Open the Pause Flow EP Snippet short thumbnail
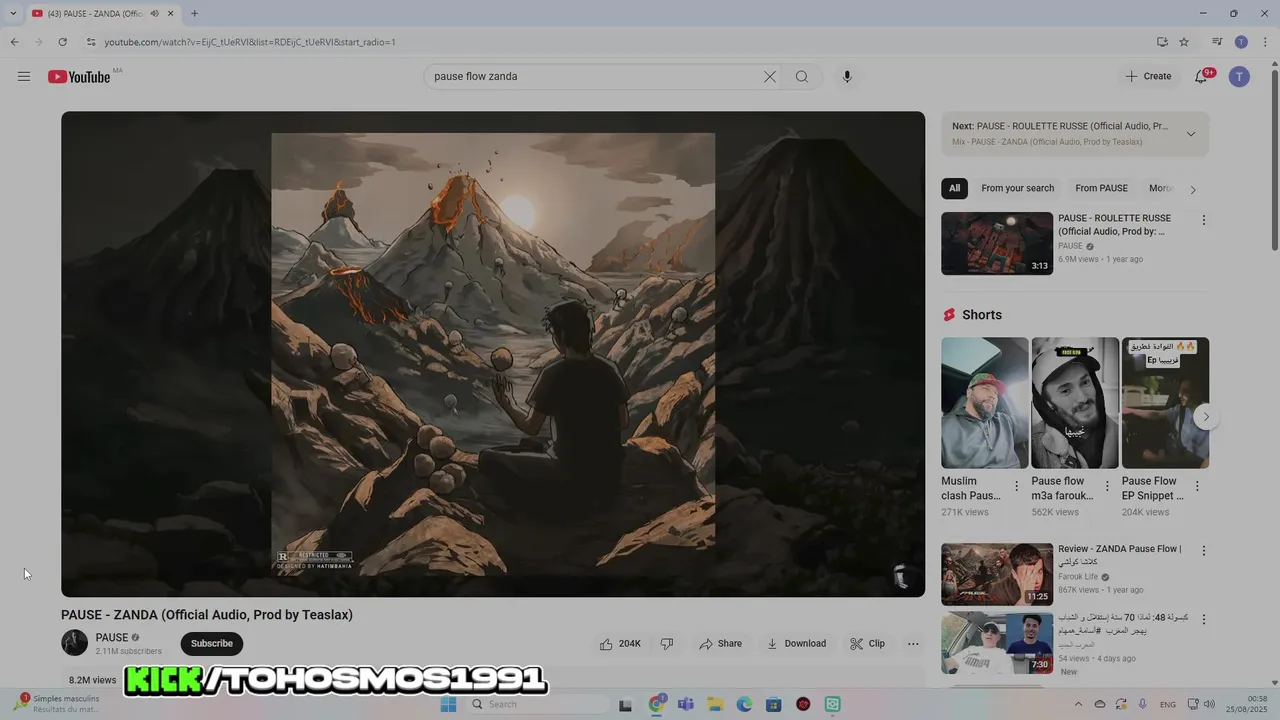 tap(1165, 403)
